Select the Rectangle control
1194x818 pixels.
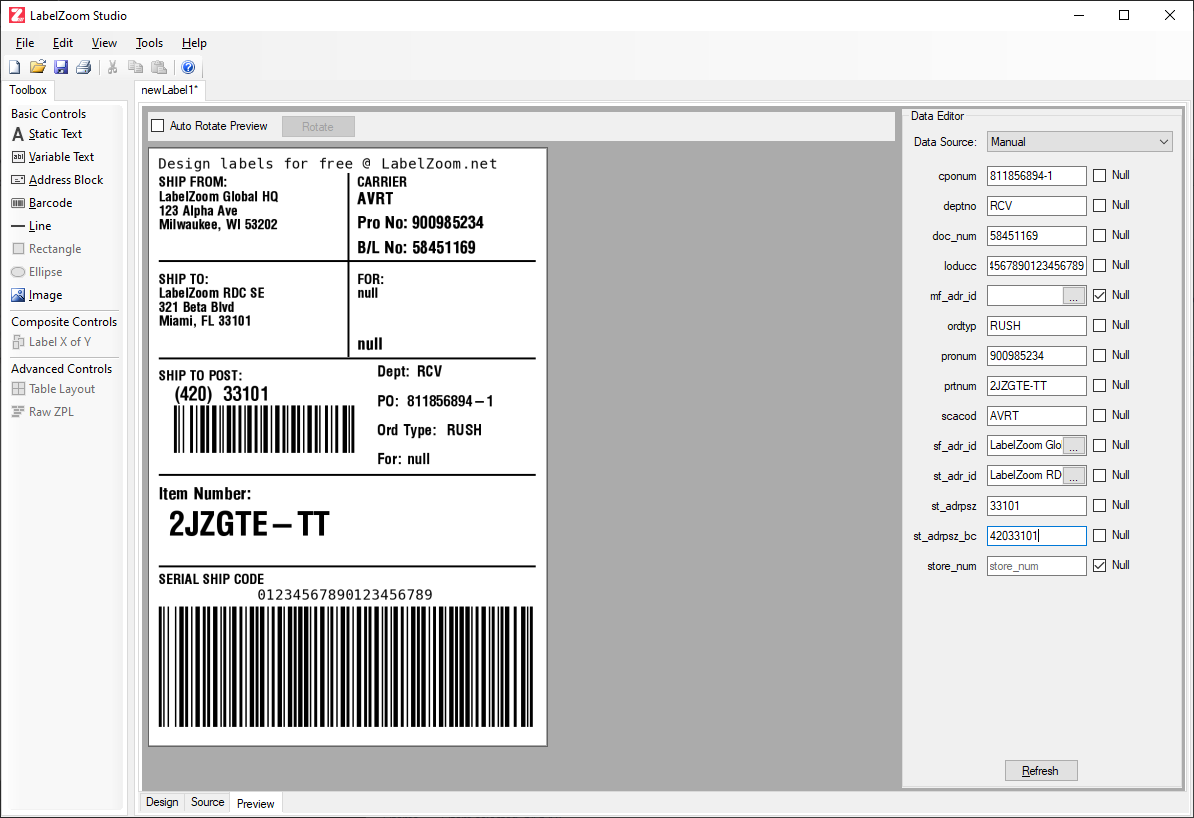pyautogui.click(x=46, y=249)
